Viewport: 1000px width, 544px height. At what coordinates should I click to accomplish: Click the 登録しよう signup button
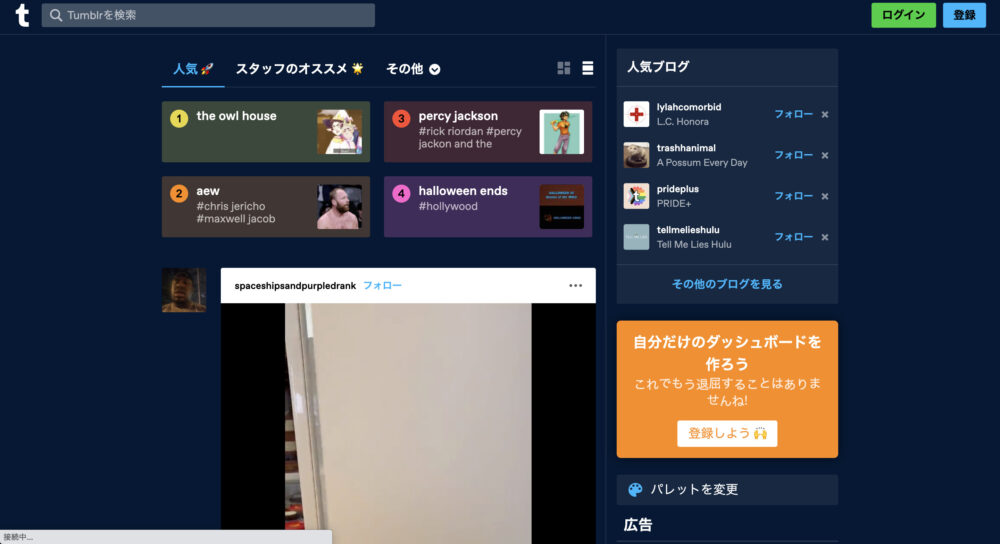727,434
